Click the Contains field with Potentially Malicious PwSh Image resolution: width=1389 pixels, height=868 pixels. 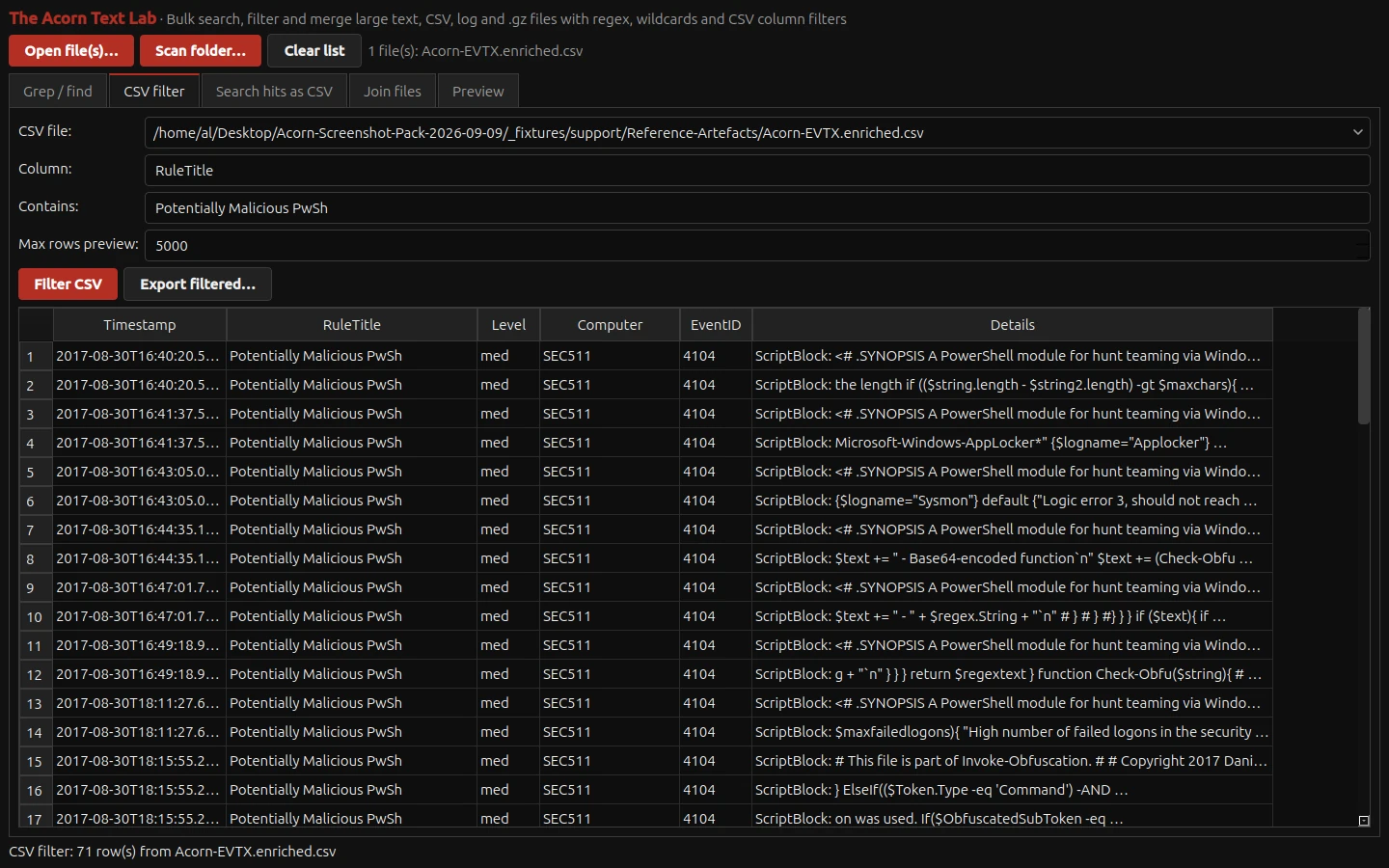pyautogui.click(x=757, y=208)
